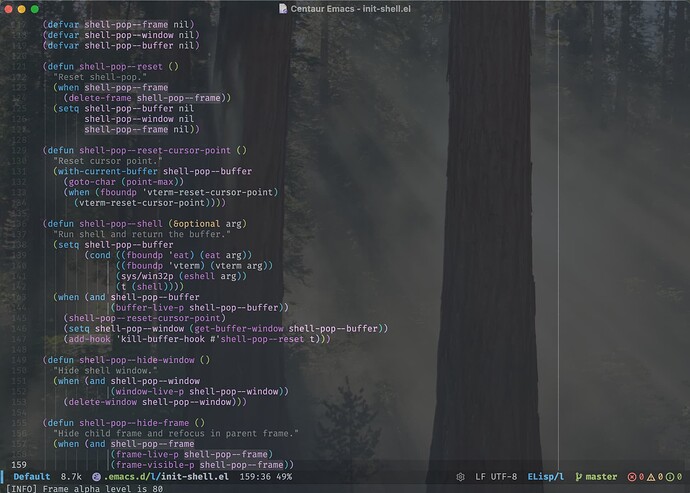Image resolution: width=690 pixels, height=493 pixels.
Task: Click '(defvar shell-pop--frame nil)' line
Action: click(x=118, y=25)
